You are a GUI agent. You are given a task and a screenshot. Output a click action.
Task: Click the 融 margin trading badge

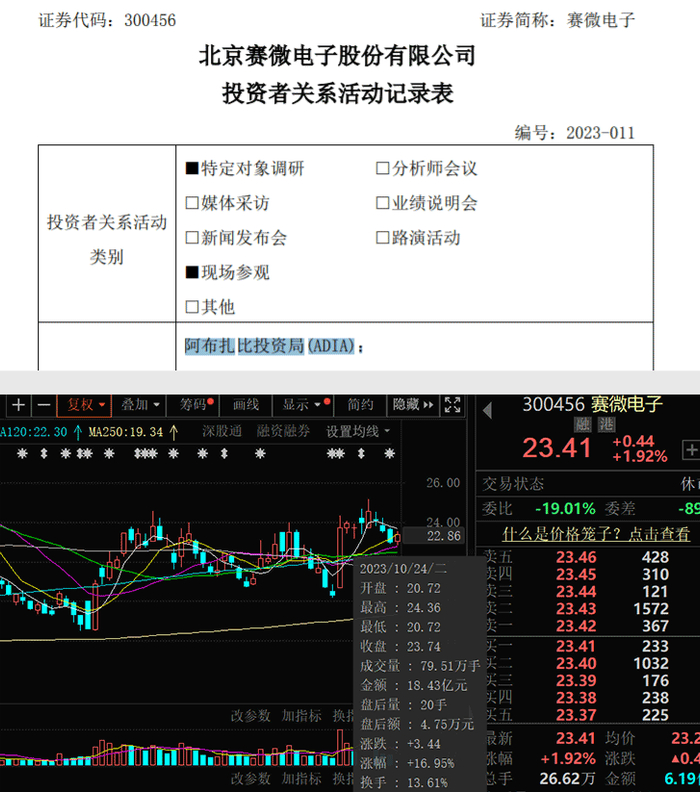coord(582,425)
